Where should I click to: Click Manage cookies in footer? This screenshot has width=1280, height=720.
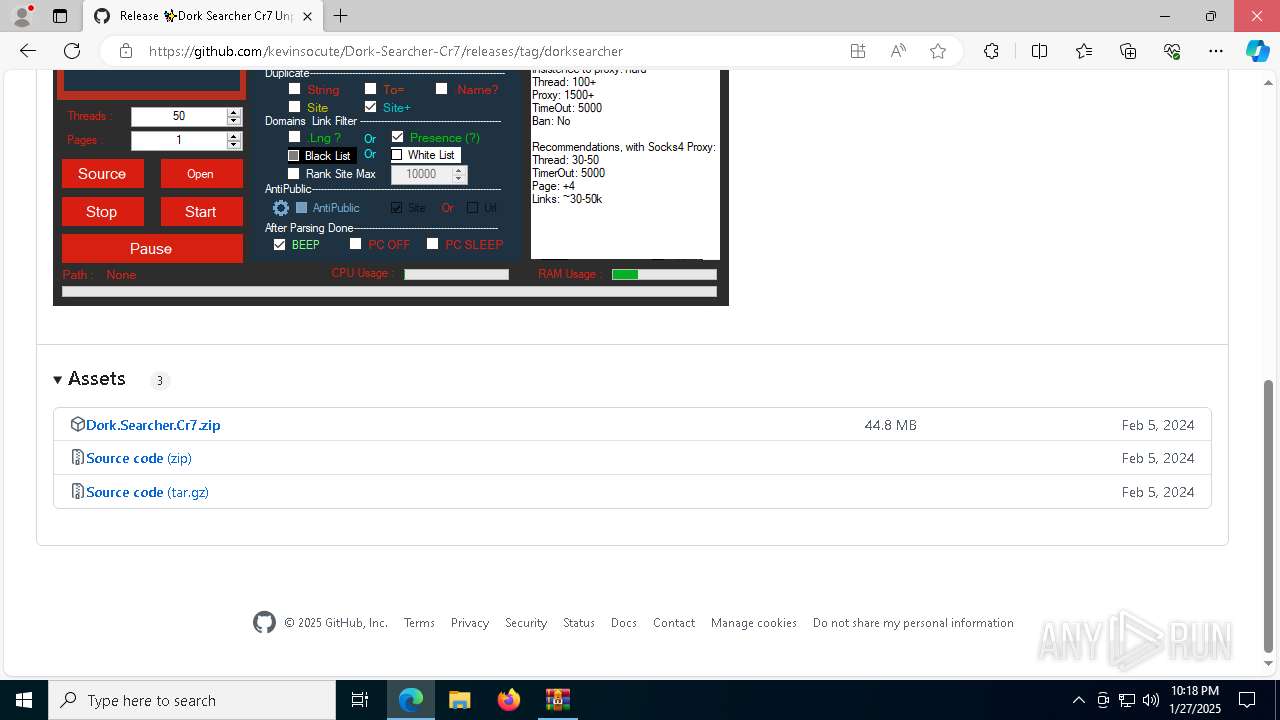pyautogui.click(x=754, y=623)
